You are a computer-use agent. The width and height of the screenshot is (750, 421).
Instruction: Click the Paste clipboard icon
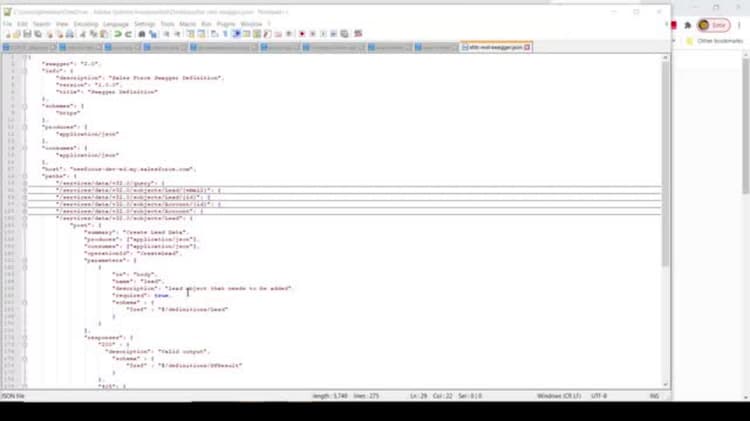(x=103, y=34)
